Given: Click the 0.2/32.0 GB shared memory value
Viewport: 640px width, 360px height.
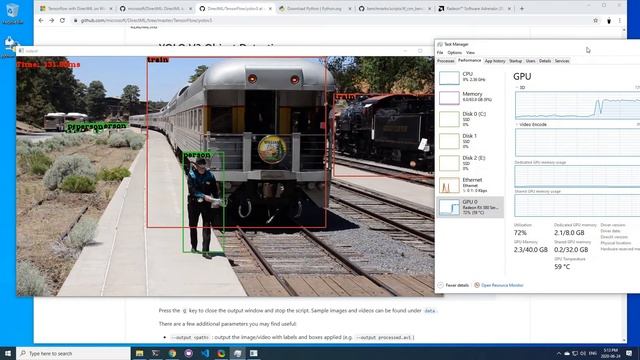Looking at the screenshot, I should [571, 249].
